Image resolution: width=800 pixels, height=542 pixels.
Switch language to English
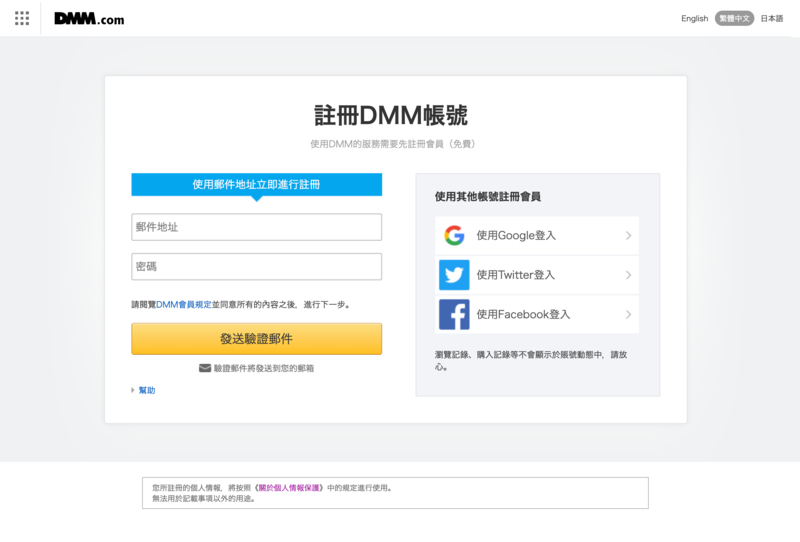point(694,18)
